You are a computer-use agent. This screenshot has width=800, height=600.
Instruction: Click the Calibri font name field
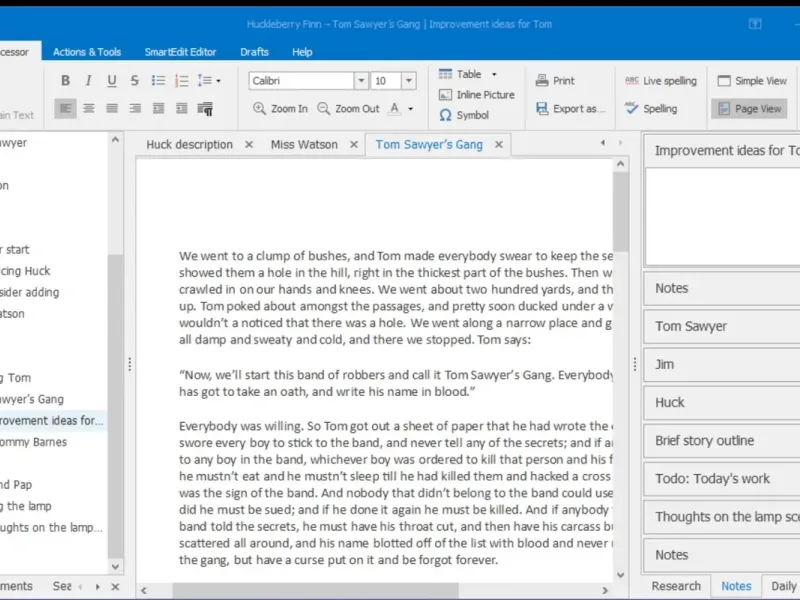click(302, 81)
